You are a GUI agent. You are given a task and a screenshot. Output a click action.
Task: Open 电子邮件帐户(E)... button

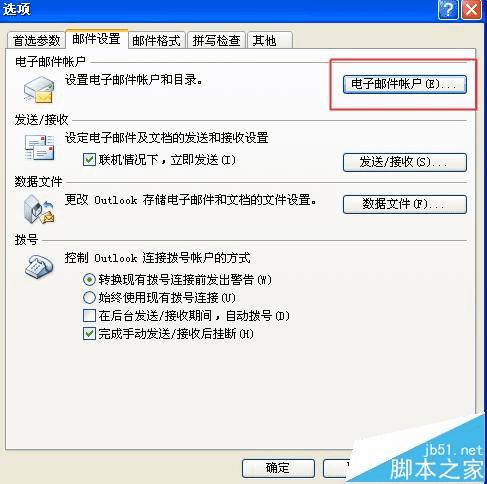coord(405,84)
